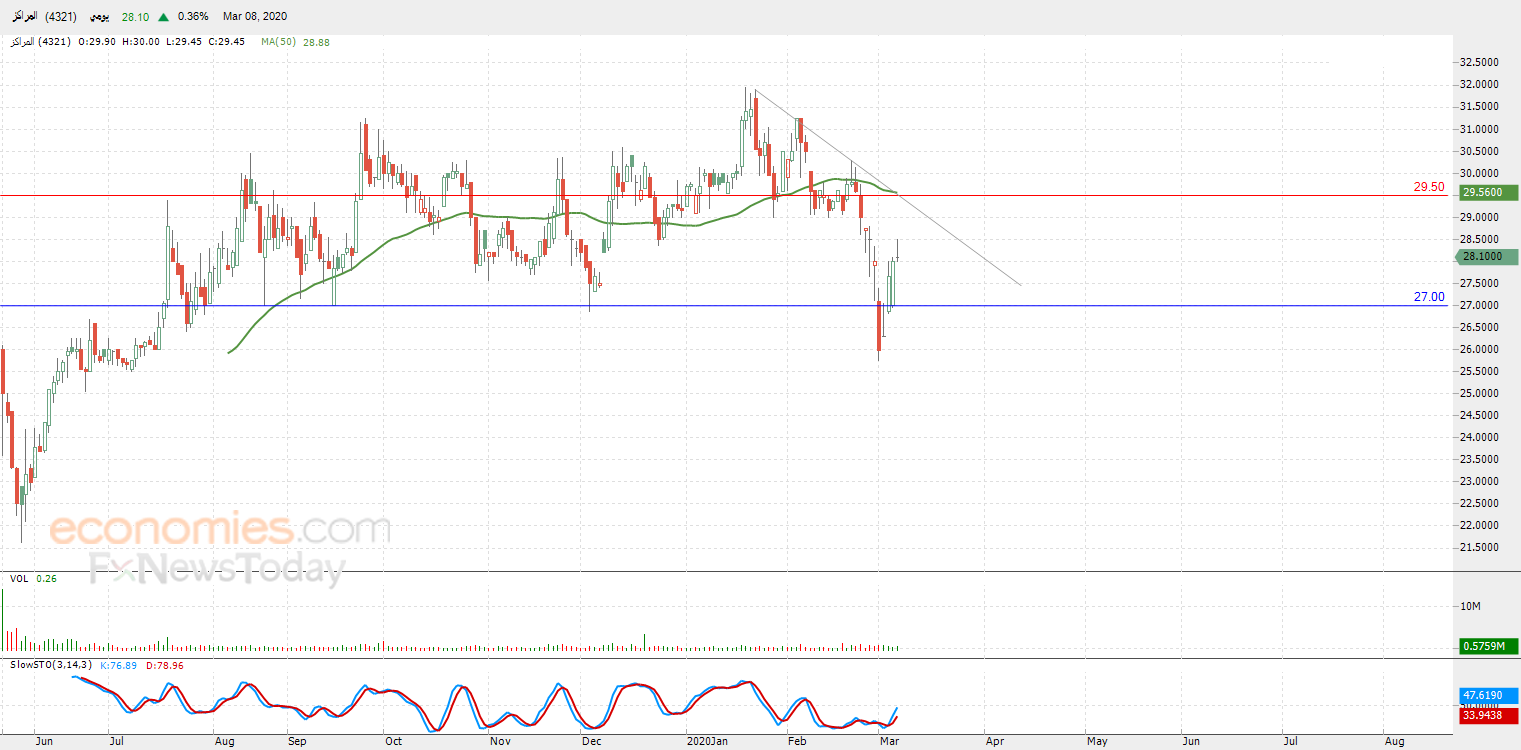Click the Nov label on time axis
The height and width of the screenshot is (750, 1521).
pos(501,742)
